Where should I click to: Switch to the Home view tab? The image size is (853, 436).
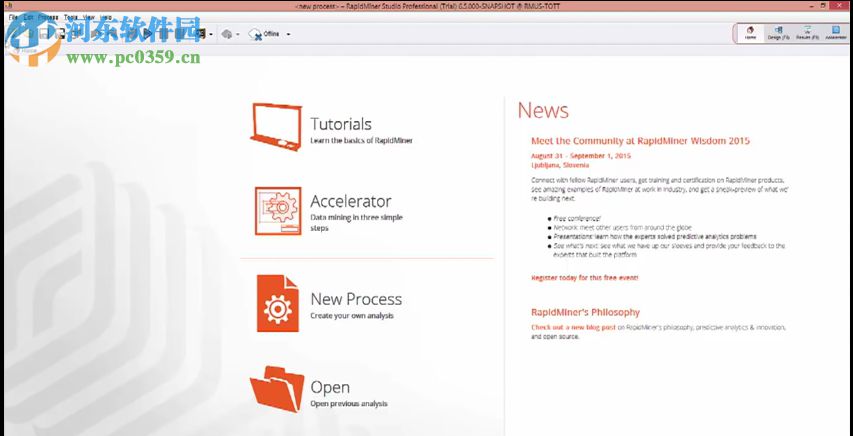pyautogui.click(x=750, y=33)
